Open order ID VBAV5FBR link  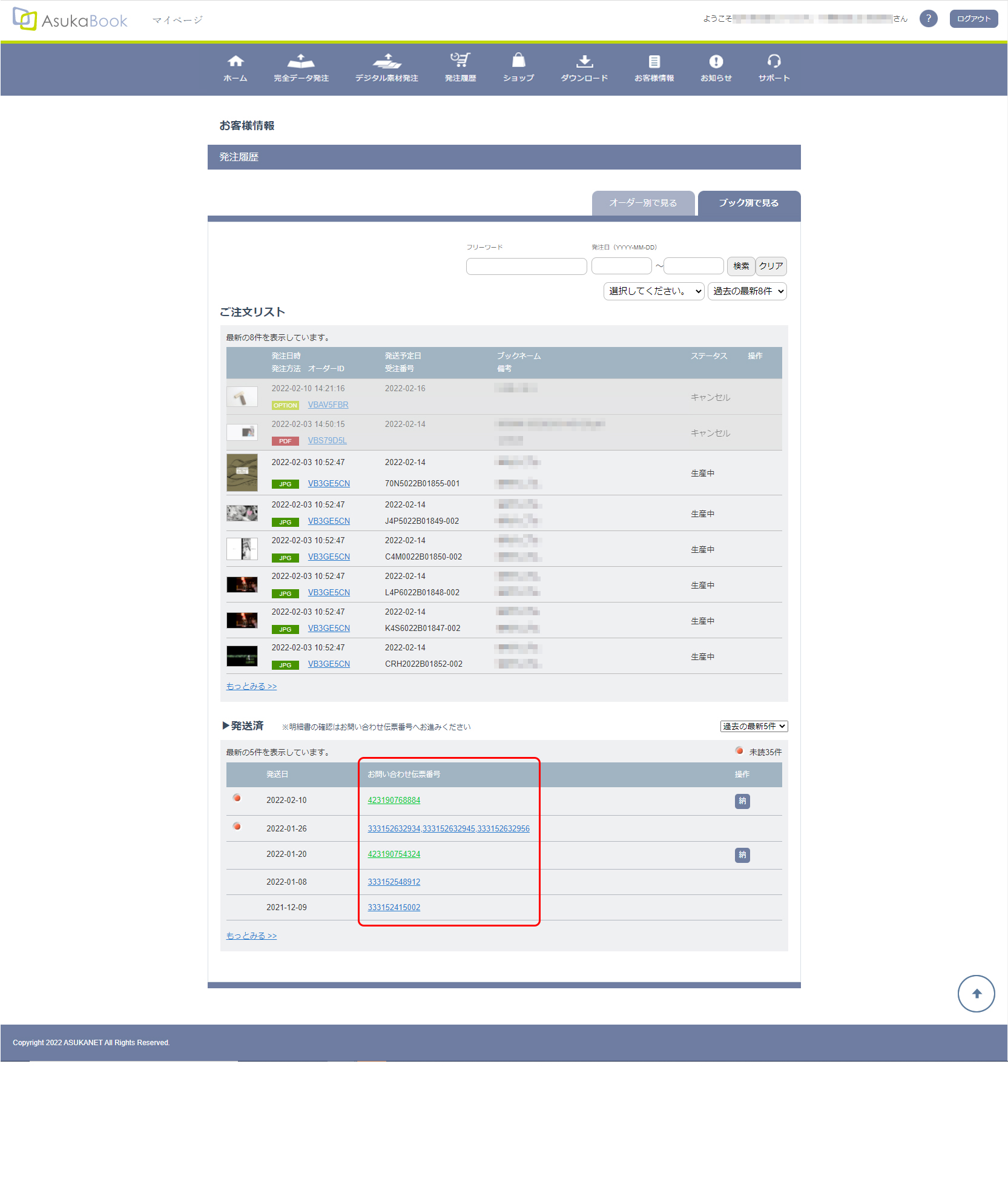[328, 405]
